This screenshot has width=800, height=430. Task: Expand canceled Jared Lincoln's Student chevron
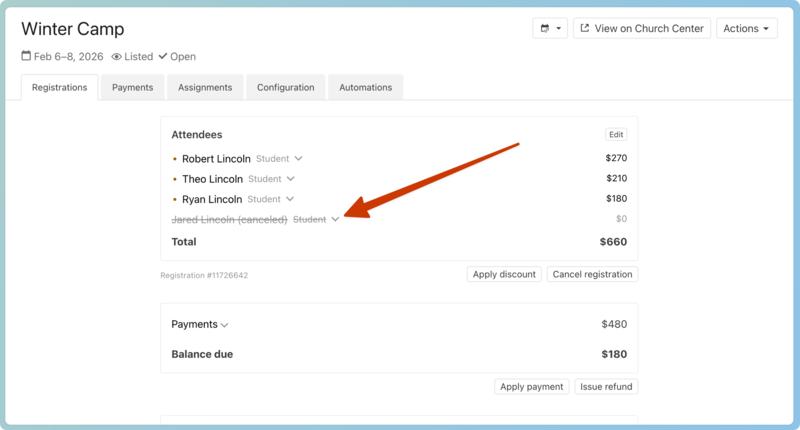click(x=335, y=219)
